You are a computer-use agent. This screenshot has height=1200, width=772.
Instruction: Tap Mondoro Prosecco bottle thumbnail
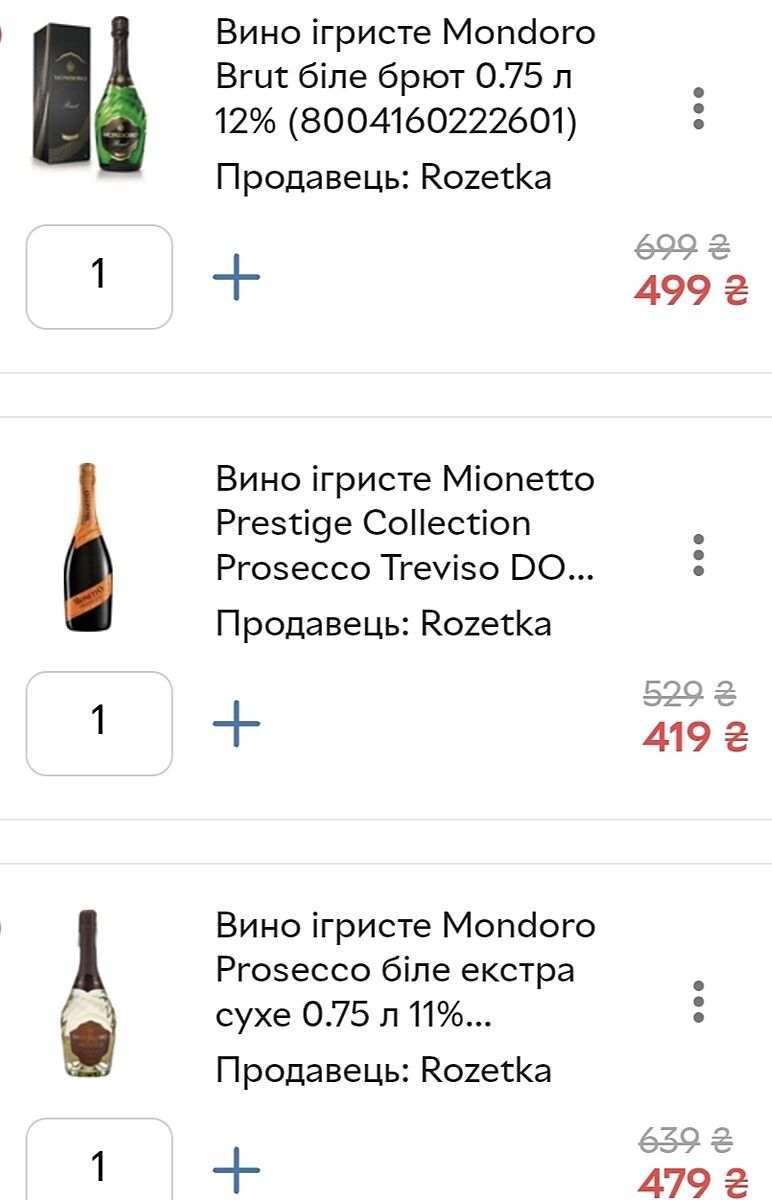click(x=89, y=993)
